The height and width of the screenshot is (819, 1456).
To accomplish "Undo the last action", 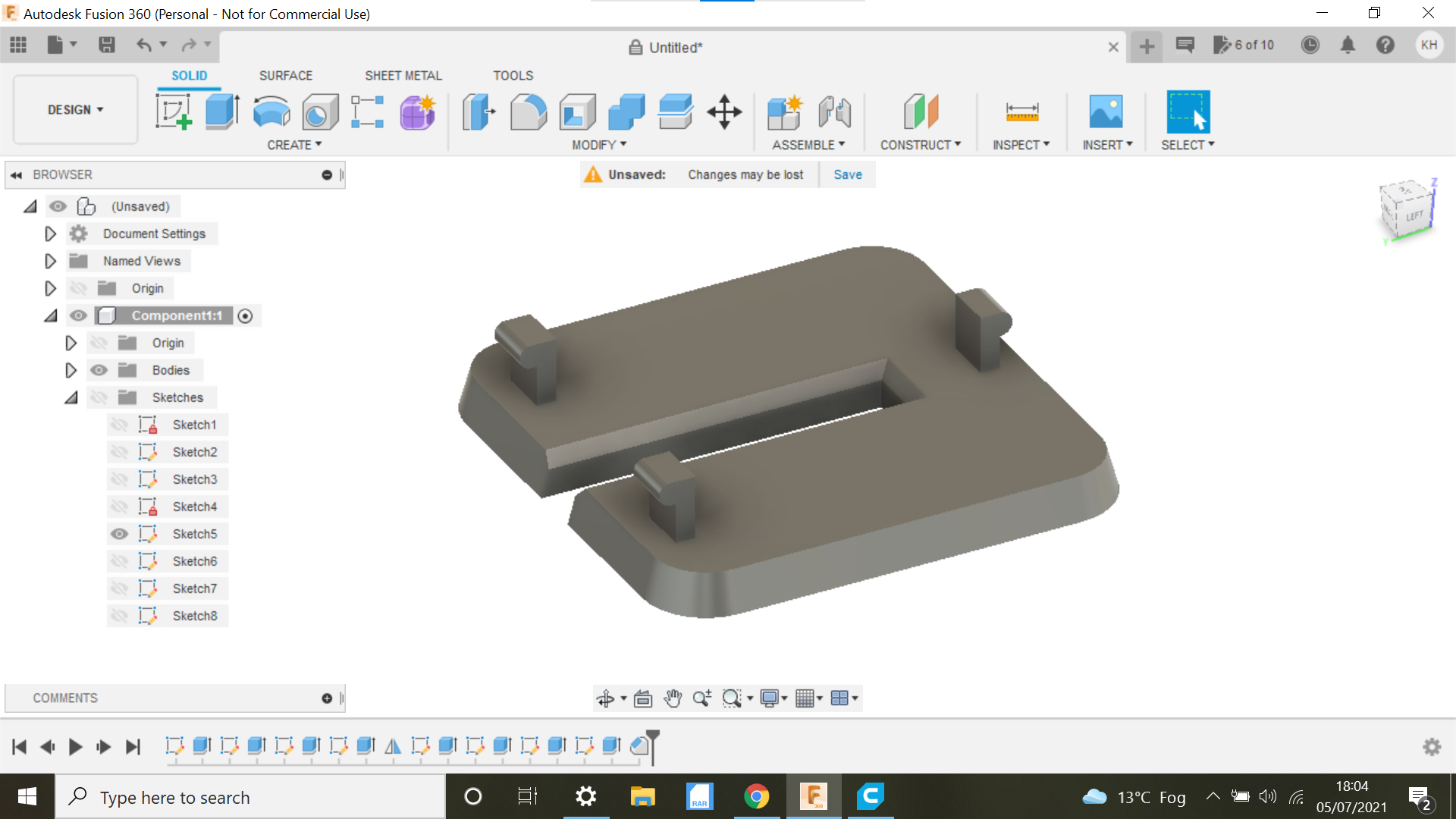I will coord(143,45).
